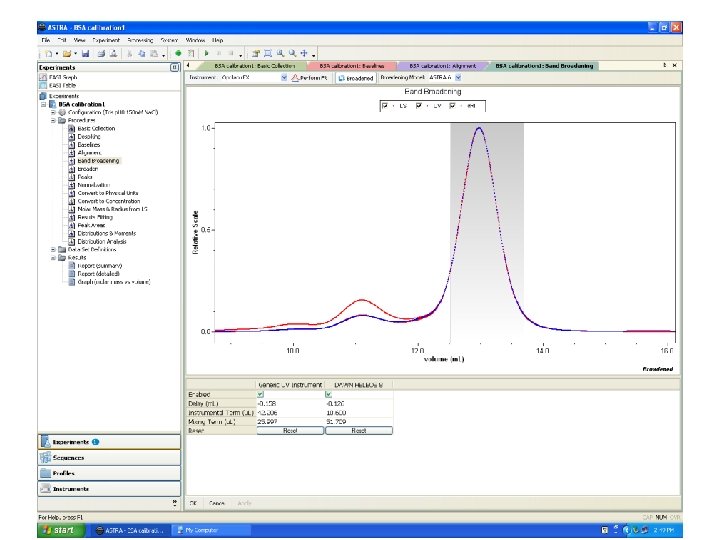720x540 pixels.
Task: Collapse the BSA calibration1 tree node
Action: [44, 104]
